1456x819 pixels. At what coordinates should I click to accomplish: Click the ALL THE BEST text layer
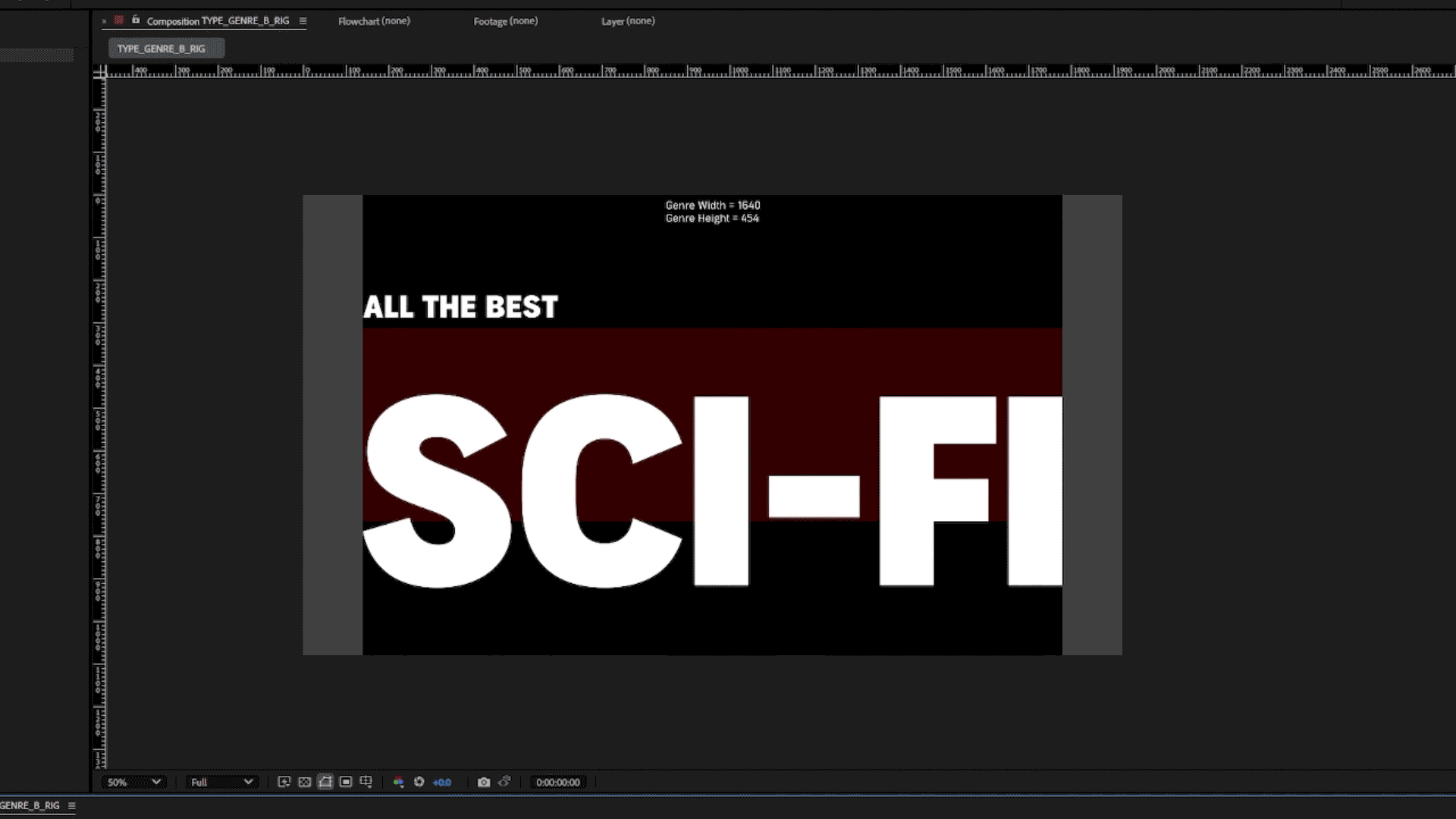pyautogui.click(x=460, y=307)
